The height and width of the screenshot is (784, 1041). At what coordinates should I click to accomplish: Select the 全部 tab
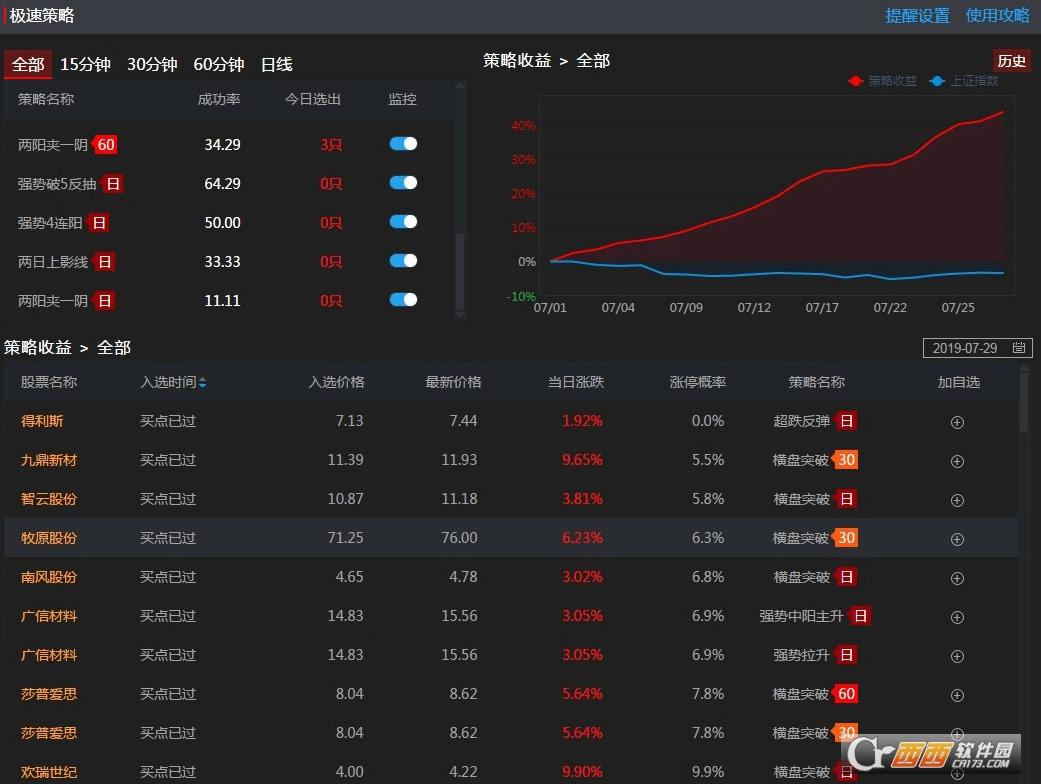point(28,64)
